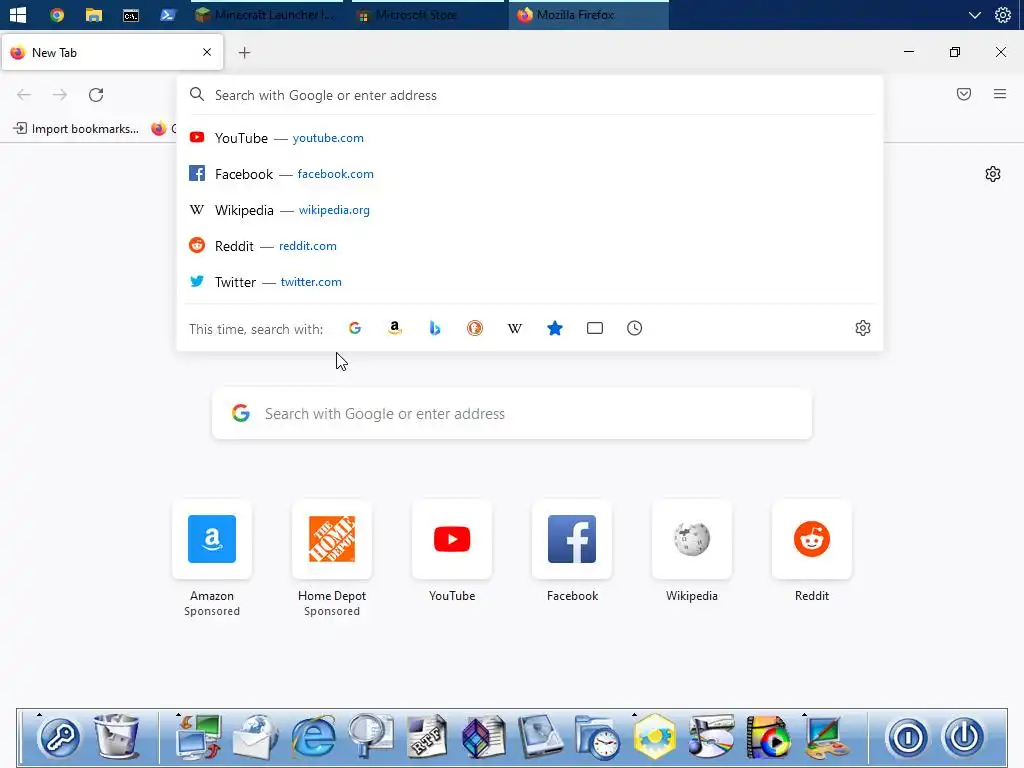The image size is (1024, 768).
Task: Open Windows Start menu
Action: 18,14
